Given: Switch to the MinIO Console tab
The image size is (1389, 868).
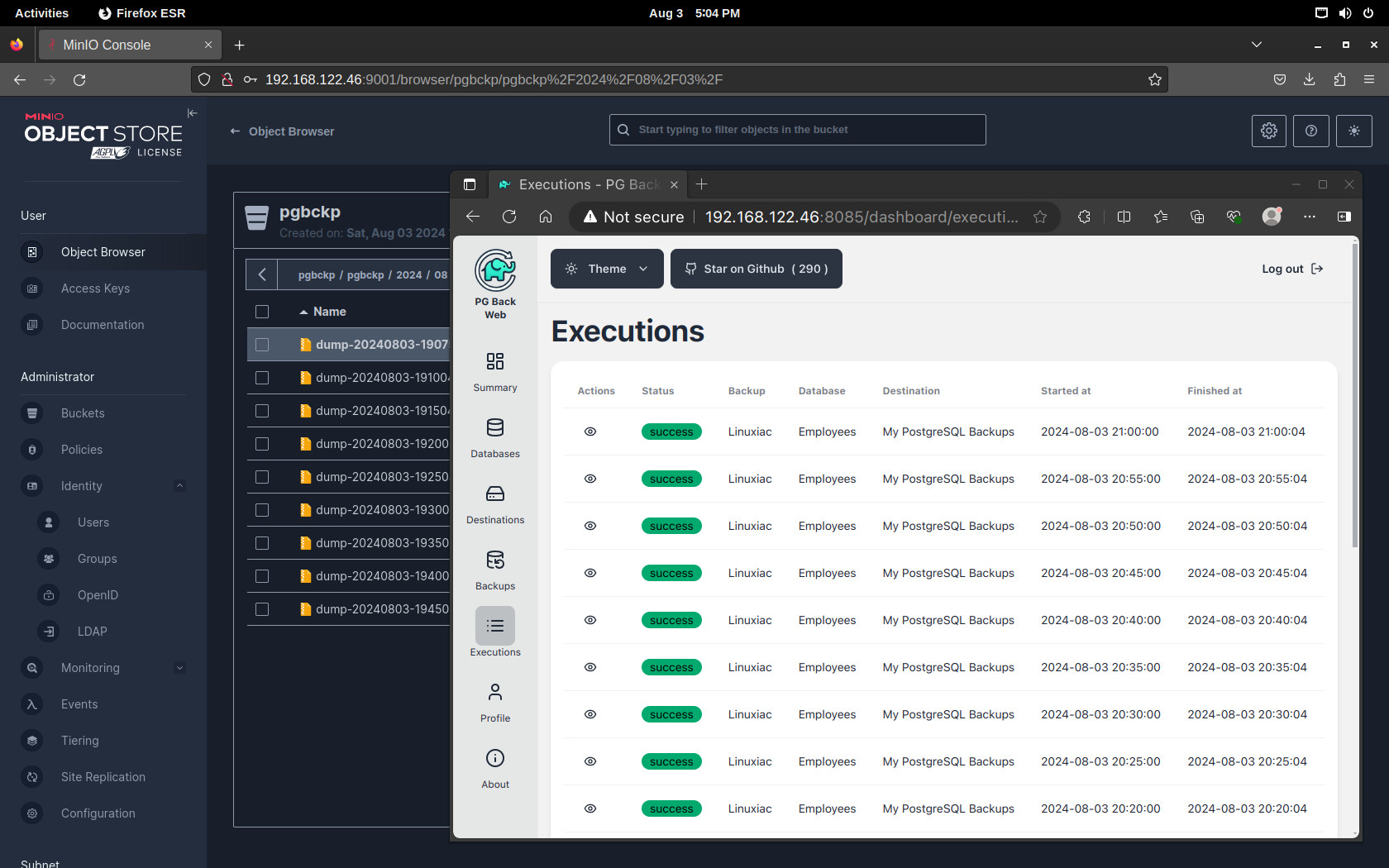Looking at the screenshot, I should pyautogui.click(x=130, y=45).
